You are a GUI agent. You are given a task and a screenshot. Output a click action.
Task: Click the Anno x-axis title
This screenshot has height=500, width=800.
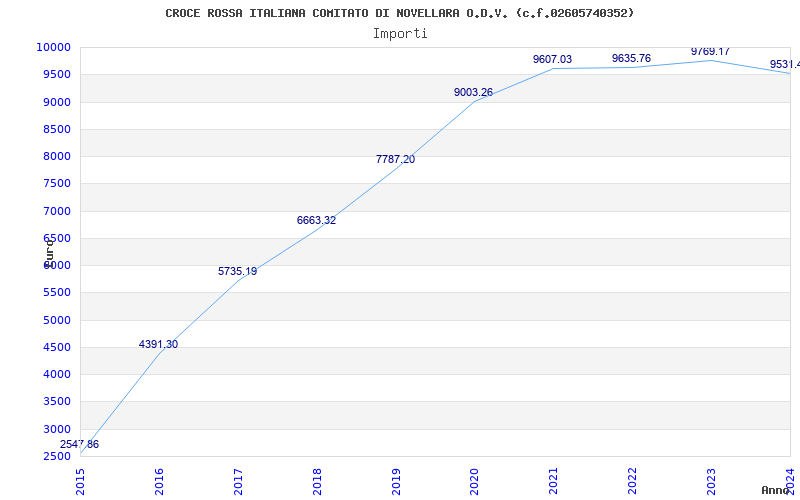[776, 490]
